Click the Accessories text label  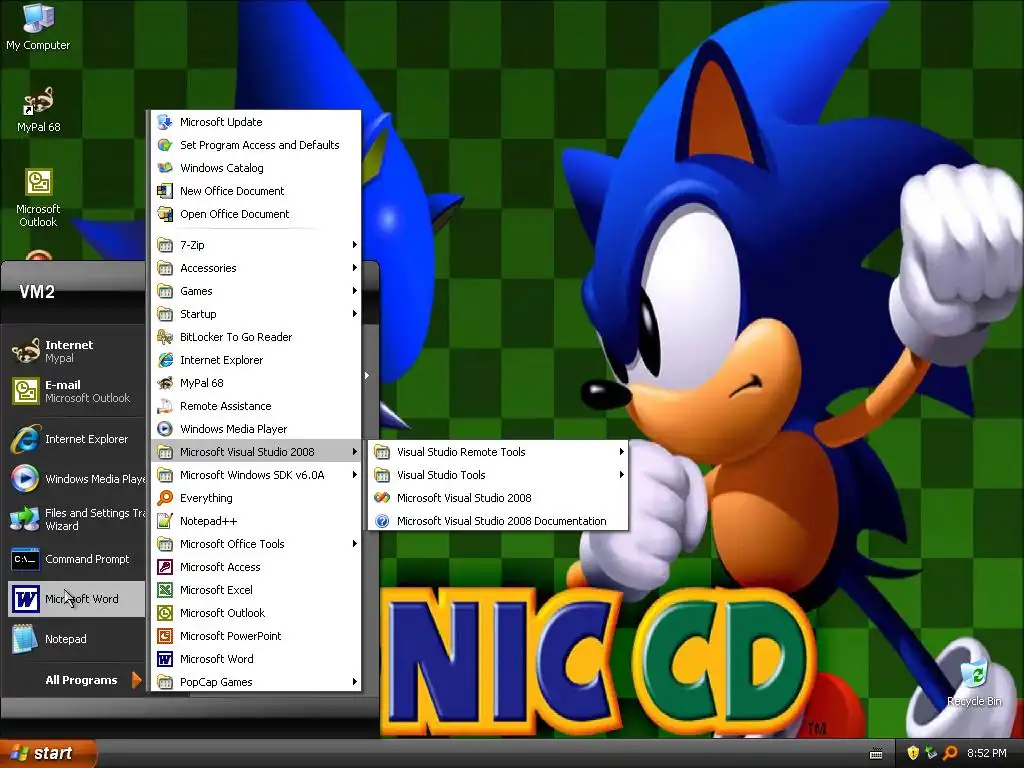click(208, 268)
